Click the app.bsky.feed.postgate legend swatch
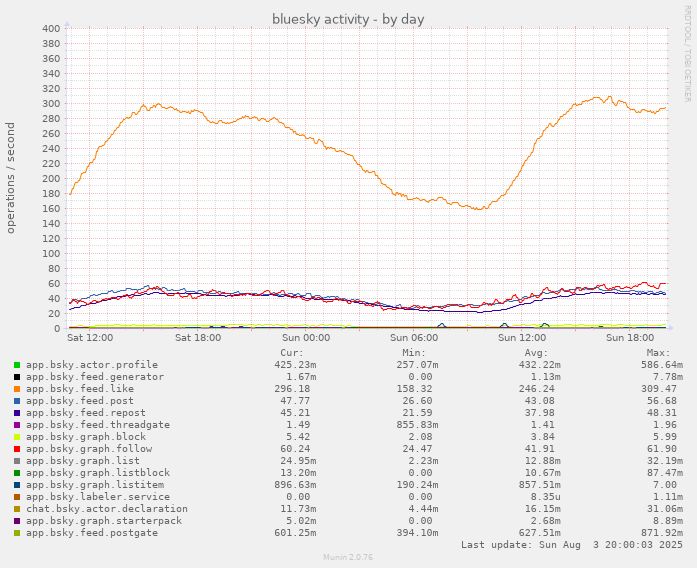 point(17,533)
